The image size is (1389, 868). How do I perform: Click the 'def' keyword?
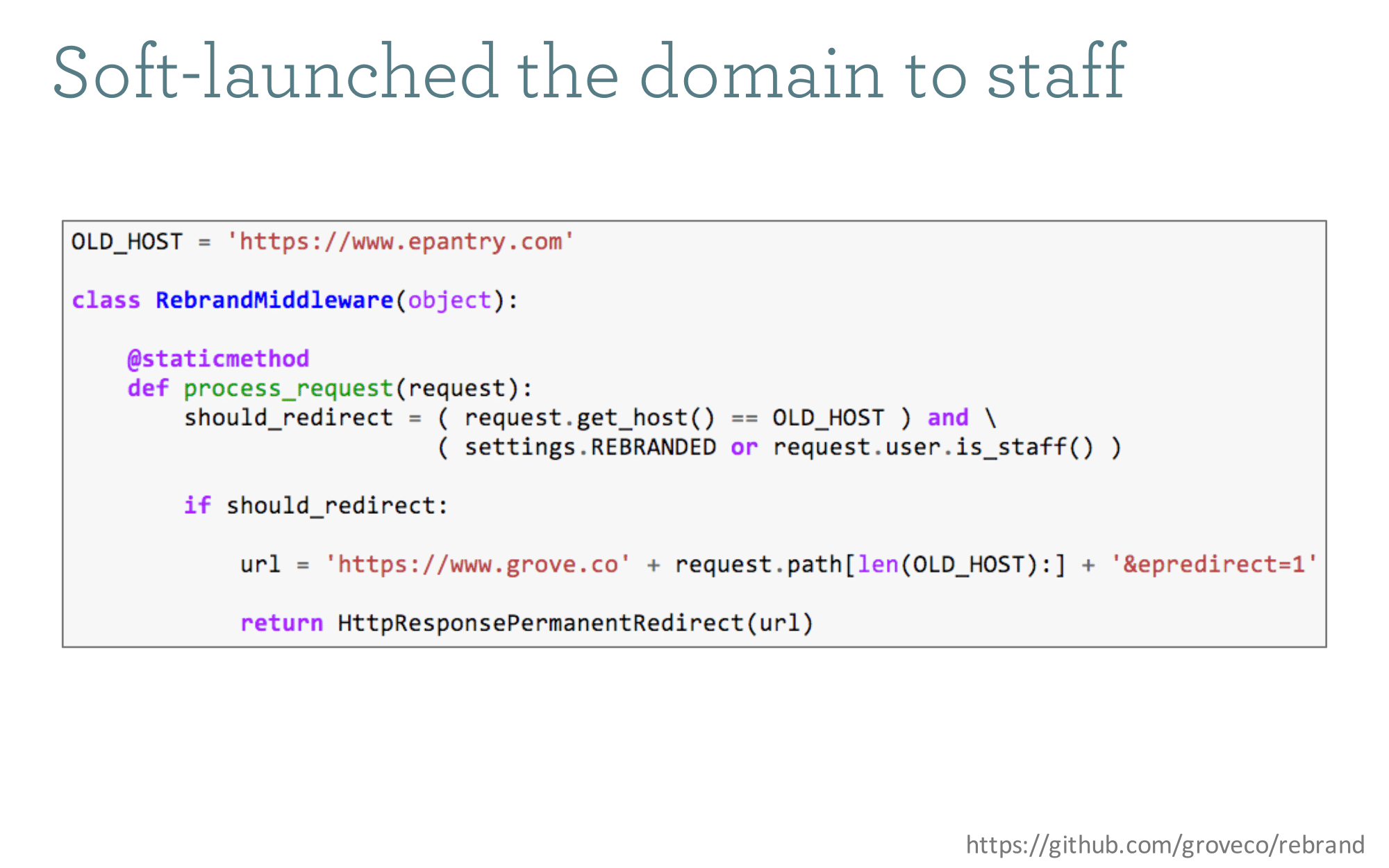[148, 388]
